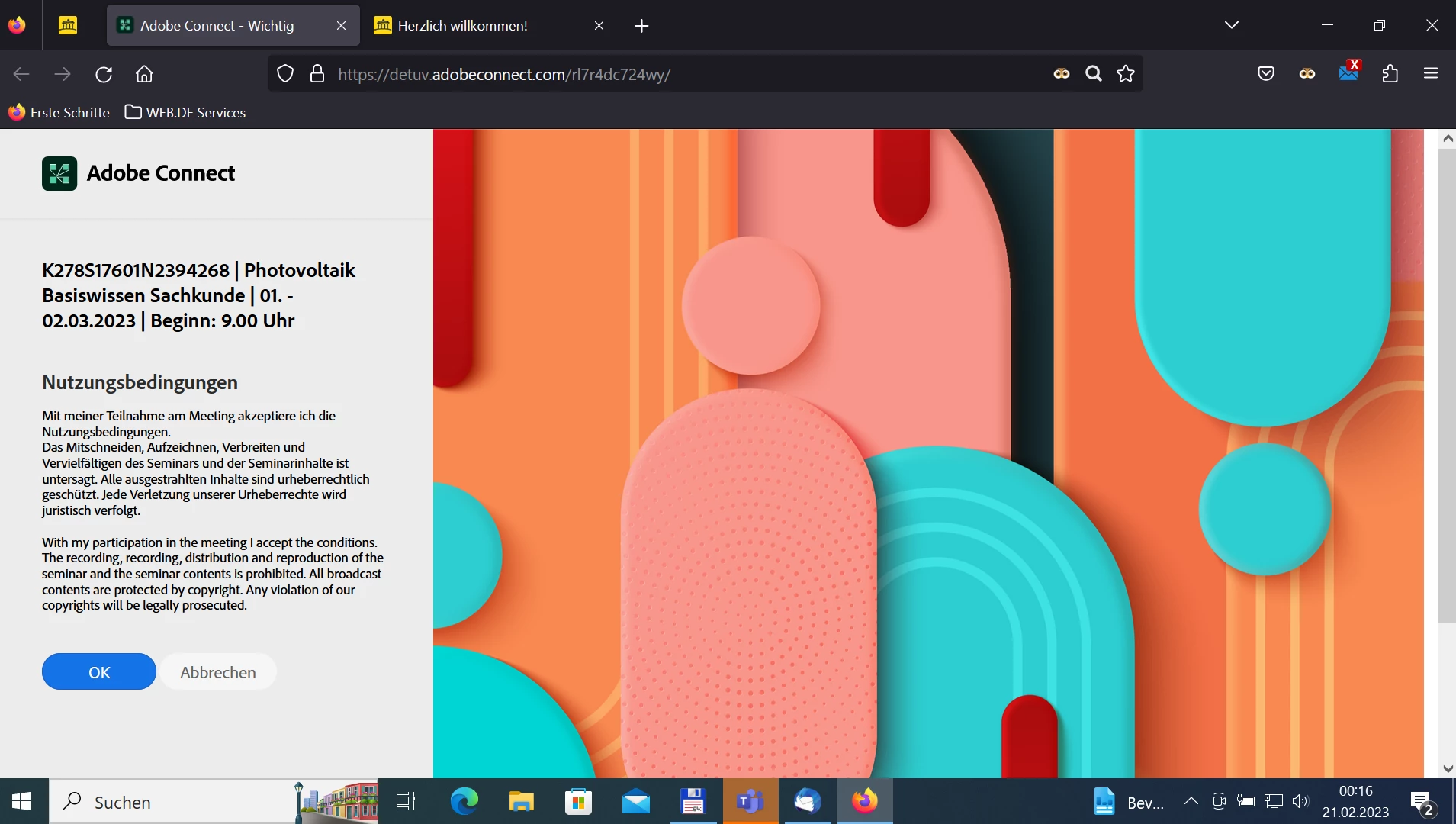Viewport: 1456px width, 824px height.
Task: Launch Microsoft Edge from the taskbar
Action: click(x=464, y=801)
